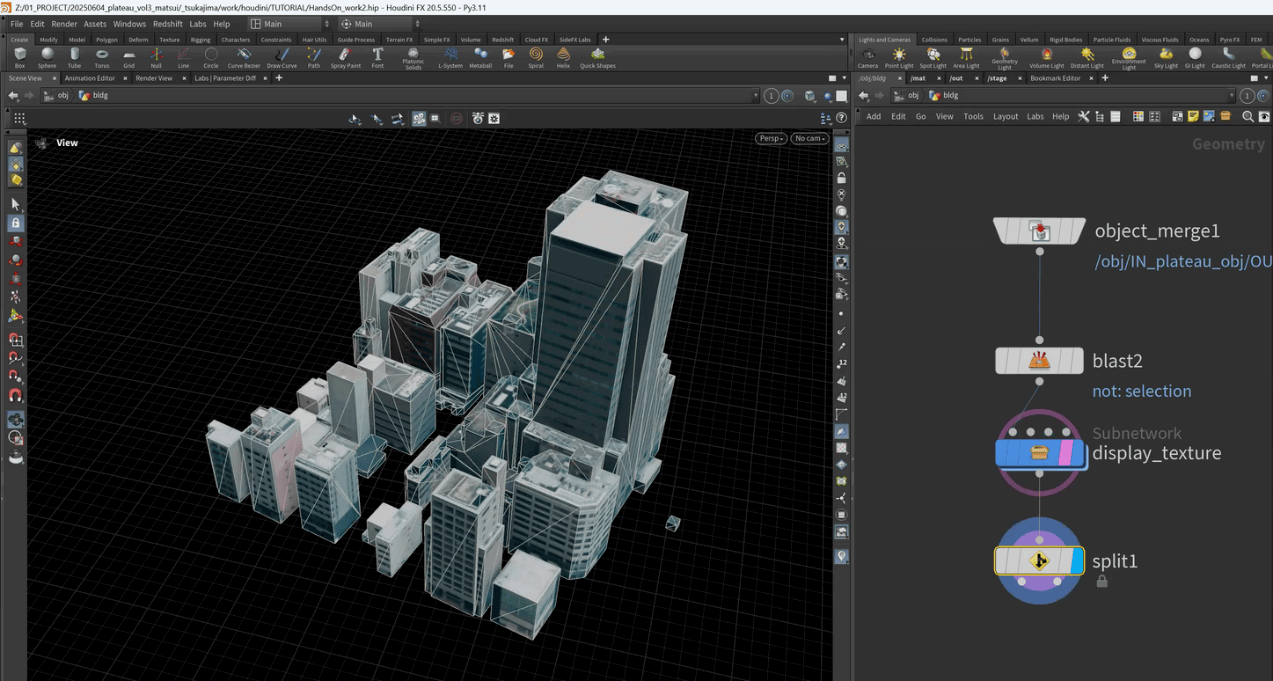The width and height of the screenshot is (1273, 681).
Task: Open the No cam camera dropdown
Action: (808, 138)
